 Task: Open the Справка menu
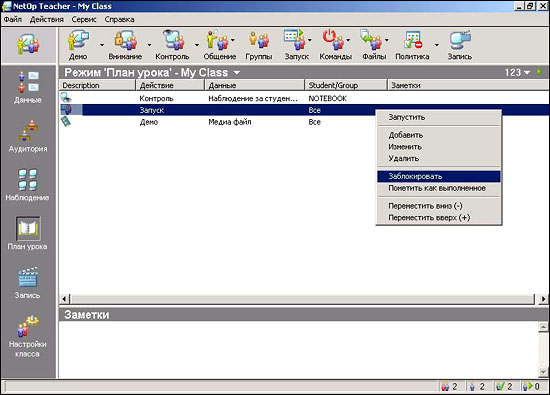119,19
